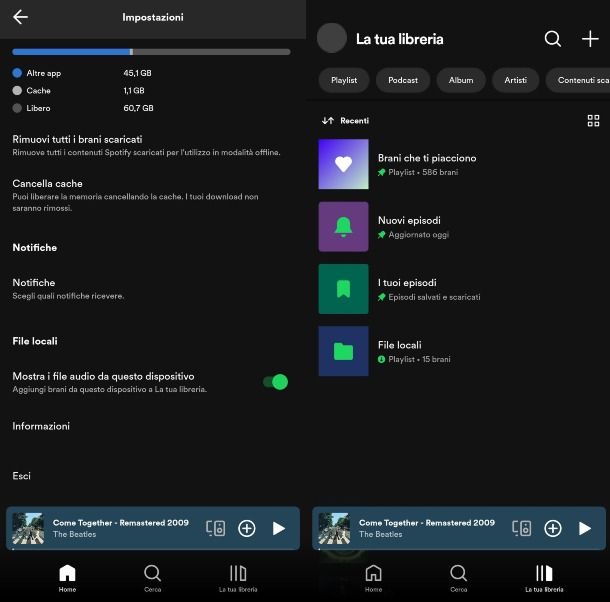
Task: Select the I tuoi episodi title
Action: [x=407, y=283]
